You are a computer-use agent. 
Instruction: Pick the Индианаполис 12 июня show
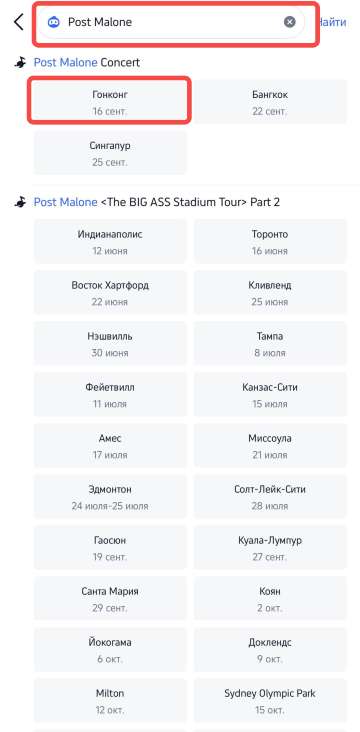(x=110, y=242)
